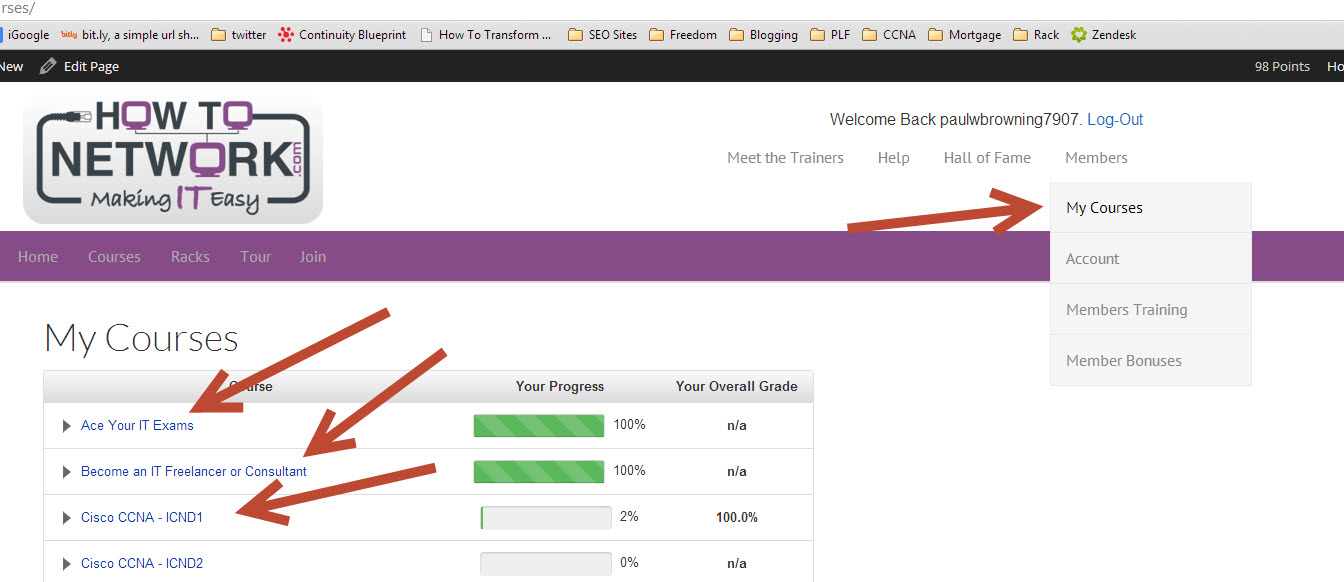The width and height of the screenshot is (1344, 582).
Task: Open the Zendesk bookmark gear icon
Action: 1078,34
